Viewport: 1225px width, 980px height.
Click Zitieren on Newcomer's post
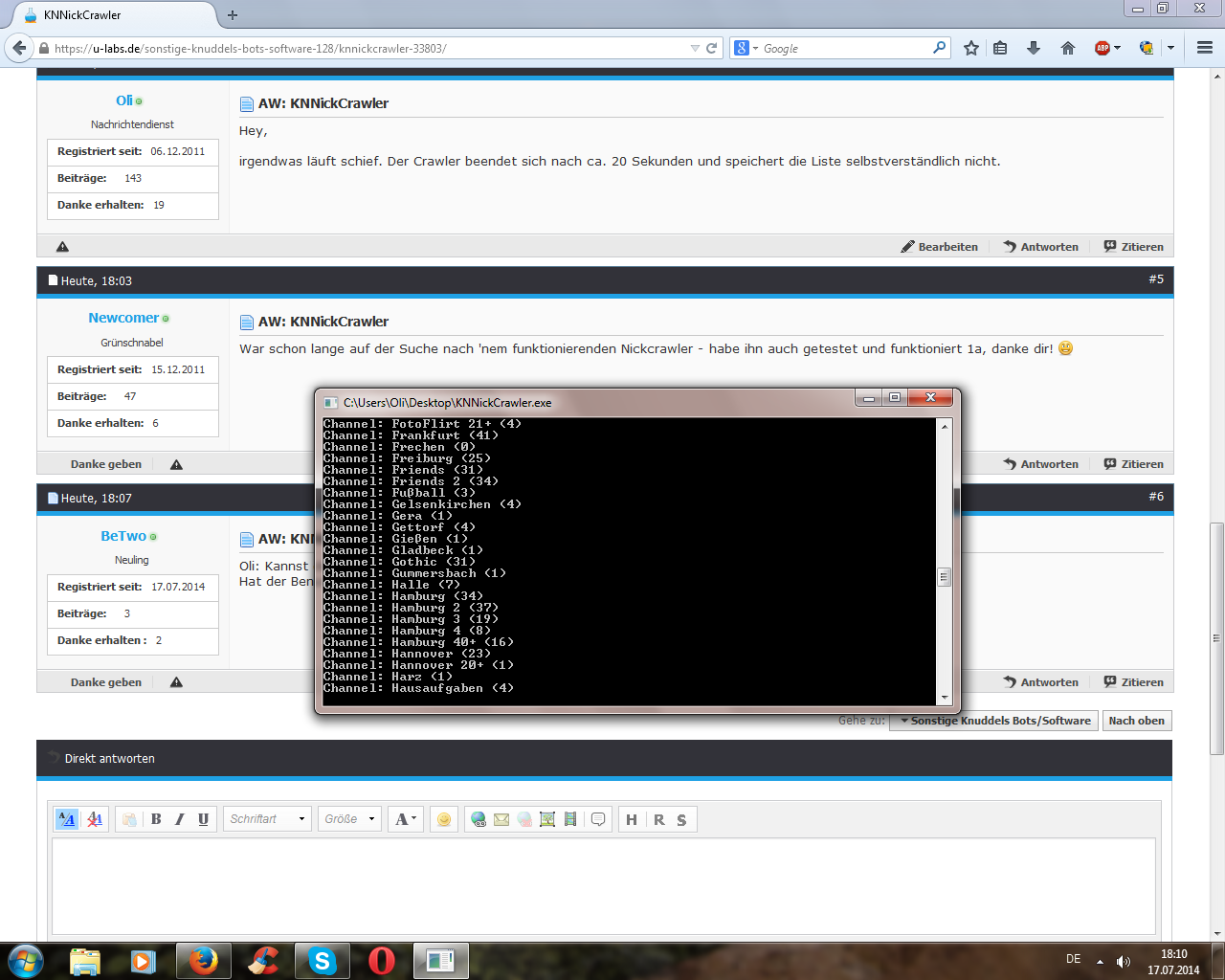[x=1134, y=464]
